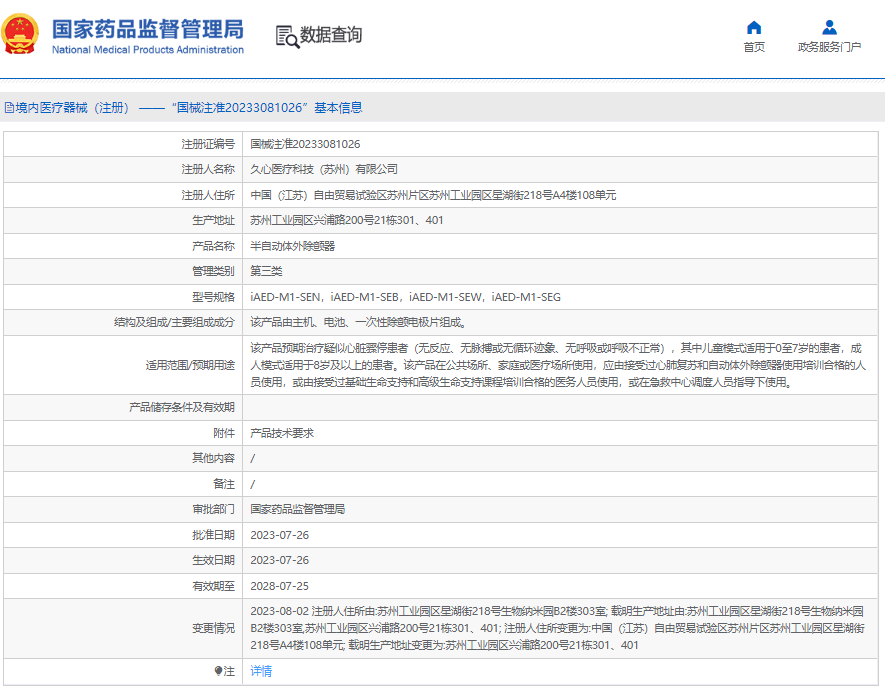
Task: Click the 国家药品监督管理局 header title
Action: pos(148,29)
